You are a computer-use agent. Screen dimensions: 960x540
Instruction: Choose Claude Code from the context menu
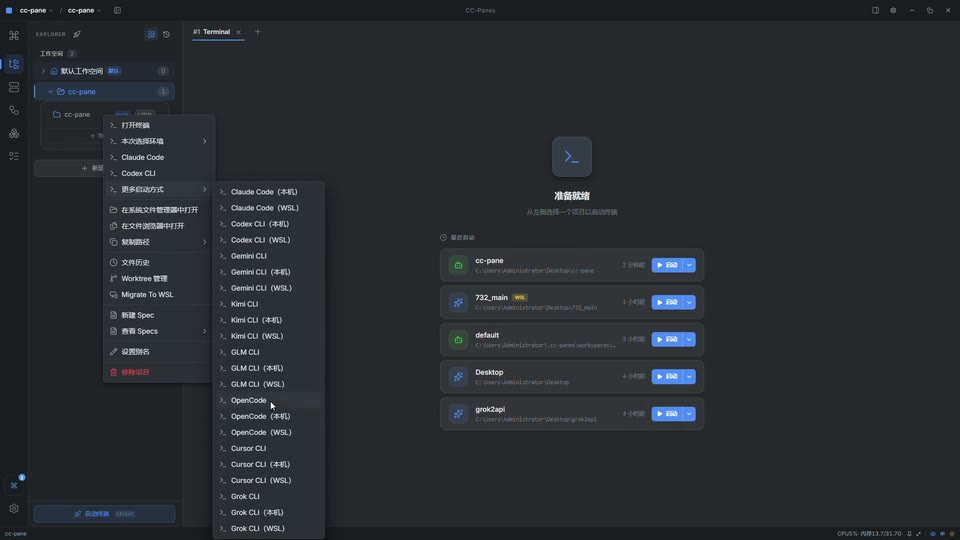(x=159, y=157)
